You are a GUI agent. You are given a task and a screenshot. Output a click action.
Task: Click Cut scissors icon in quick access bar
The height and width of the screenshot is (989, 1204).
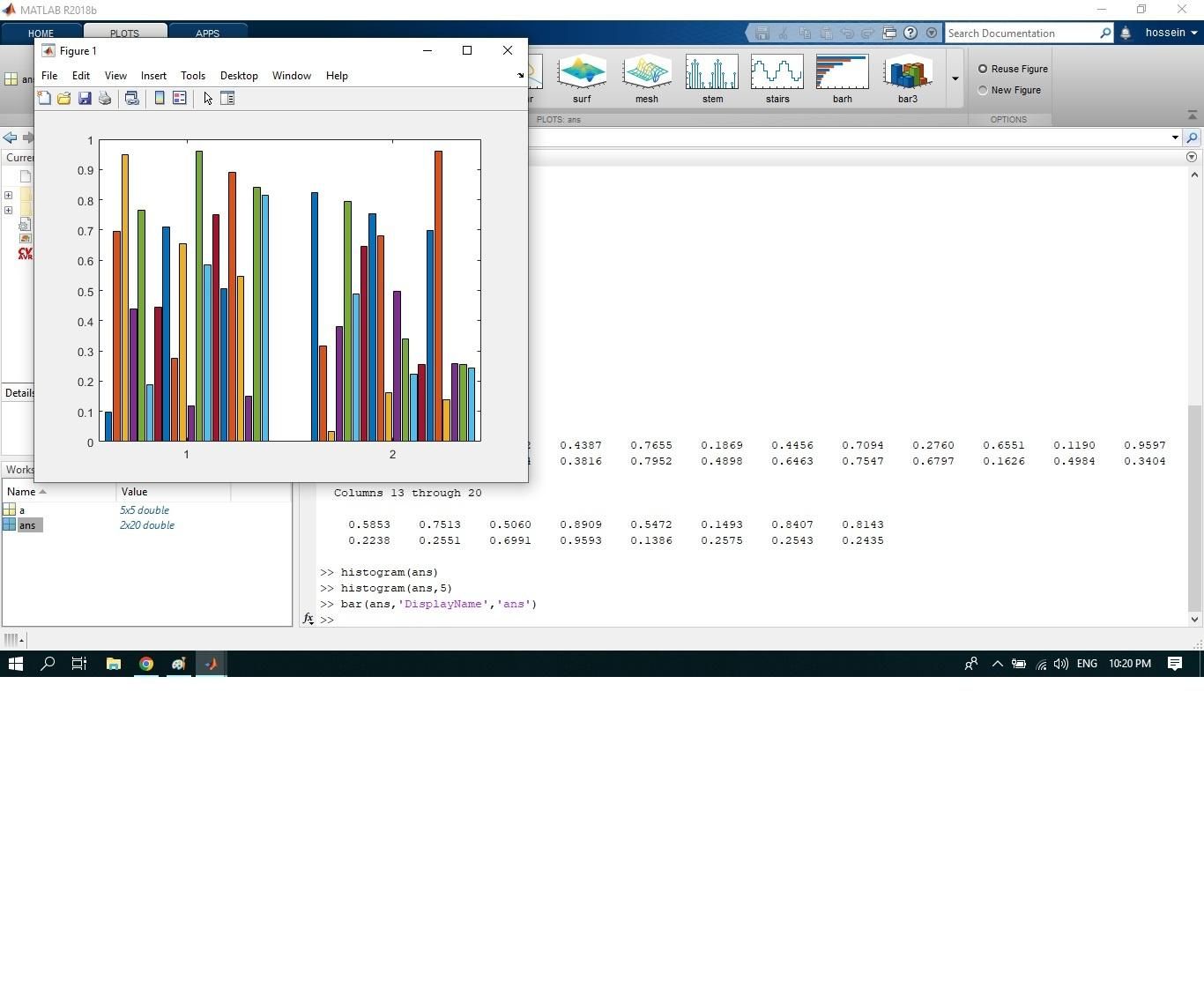(784, 33)
